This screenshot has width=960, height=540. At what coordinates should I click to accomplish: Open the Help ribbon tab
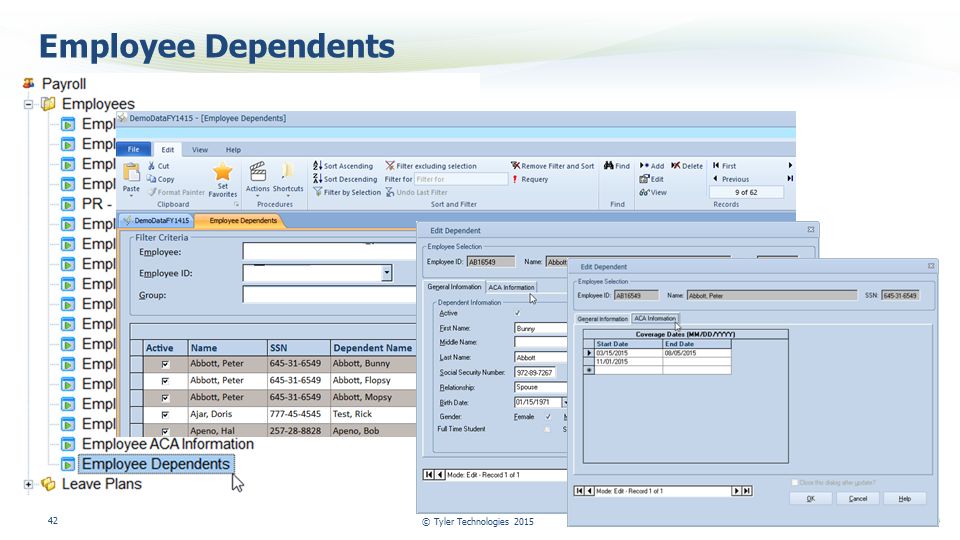(233, 149)
